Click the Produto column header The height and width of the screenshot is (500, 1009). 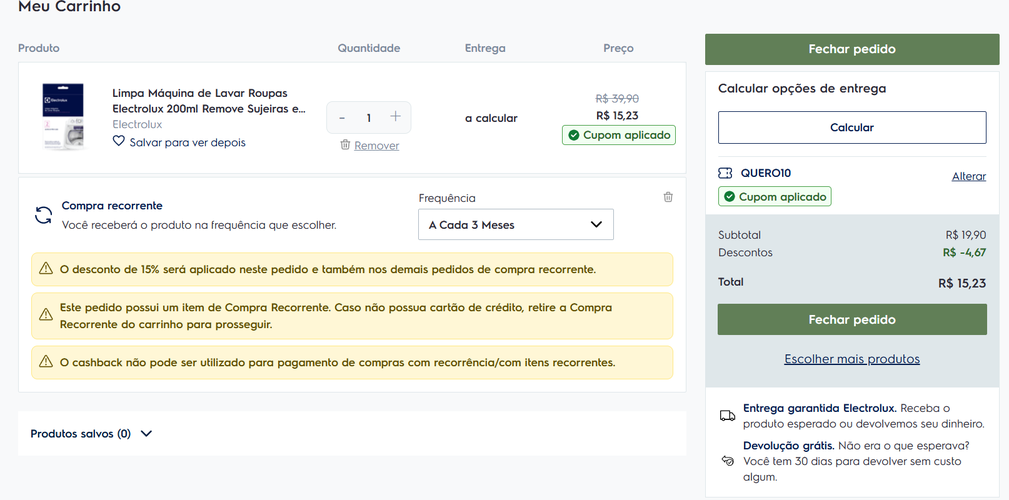[39, 48]
